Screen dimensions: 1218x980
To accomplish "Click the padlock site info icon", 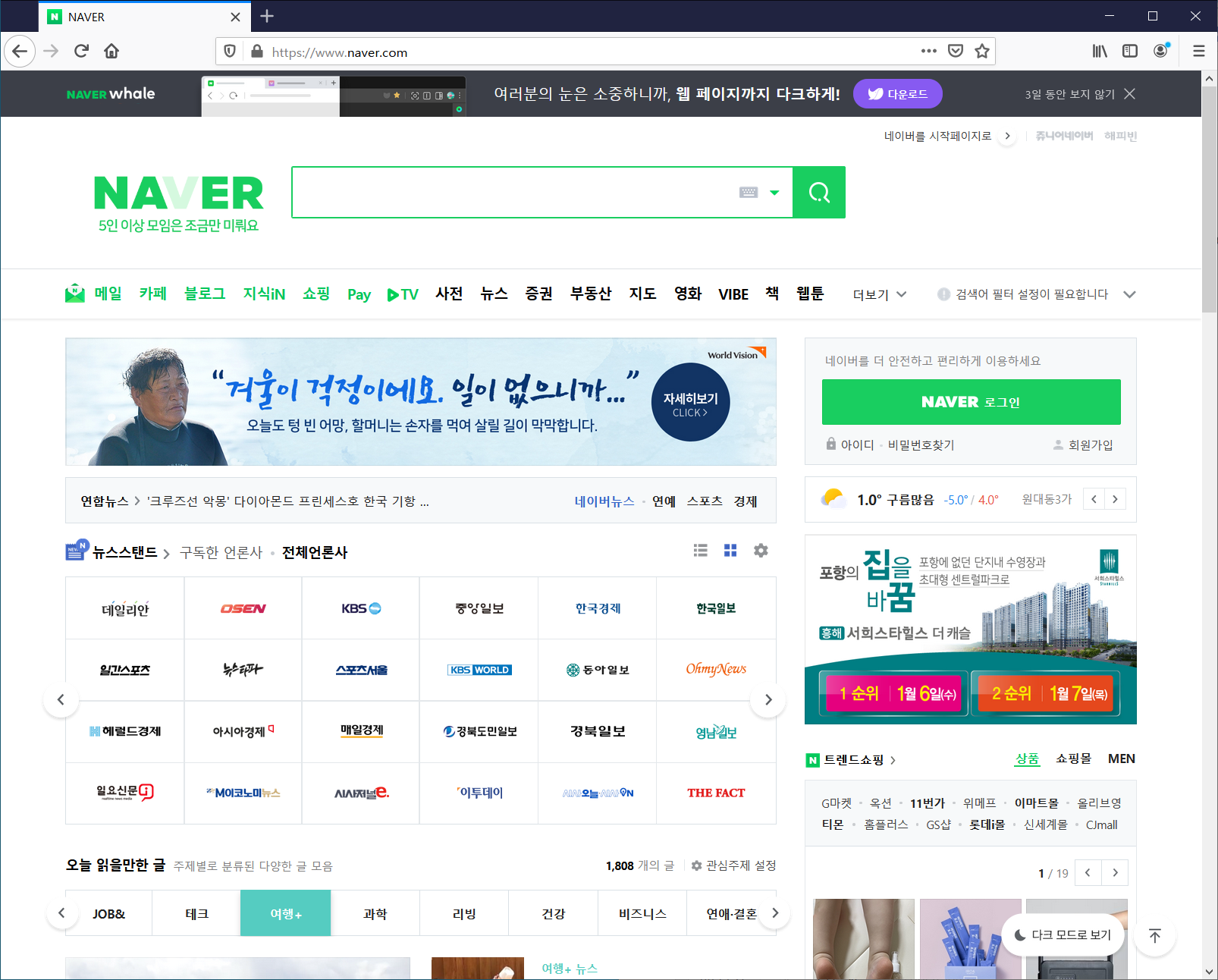I will pyautogui.click(x=257, y=52).
